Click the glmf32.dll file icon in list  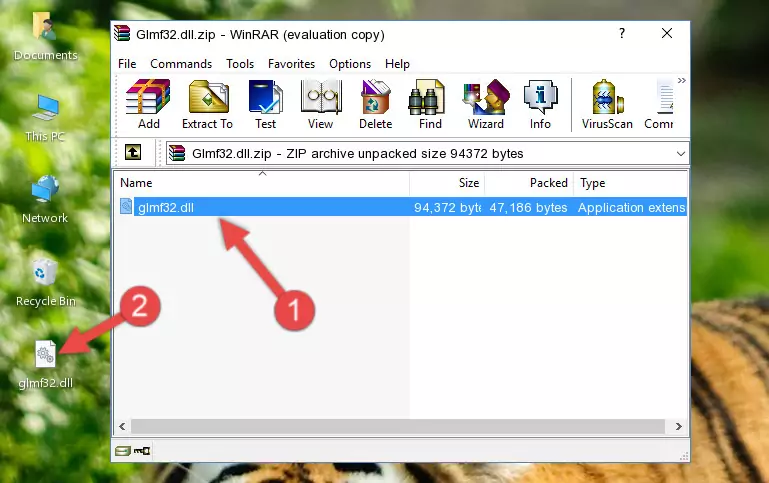click(126, 206)
